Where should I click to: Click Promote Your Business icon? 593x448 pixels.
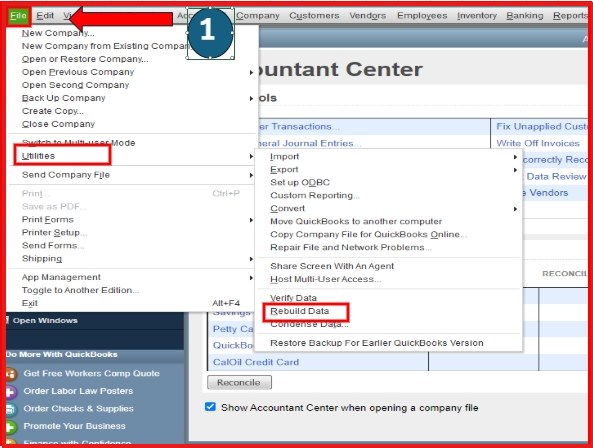coord(11,427)
